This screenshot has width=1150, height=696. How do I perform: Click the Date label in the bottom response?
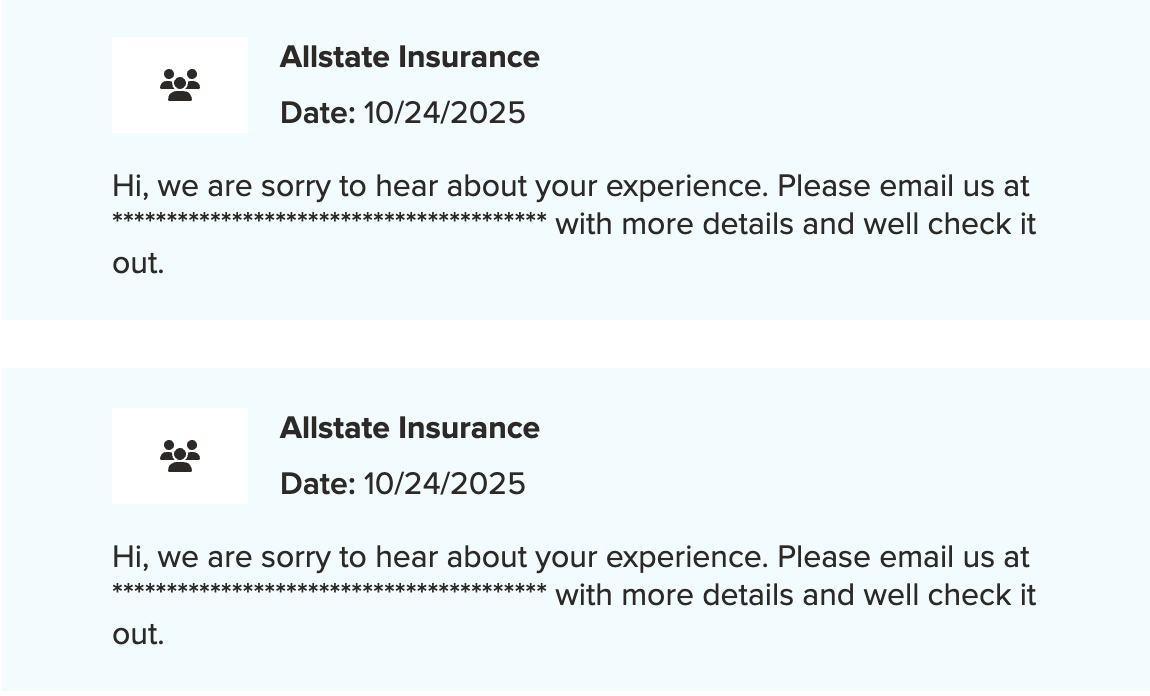pyautogui.click(x=317, y=484)
